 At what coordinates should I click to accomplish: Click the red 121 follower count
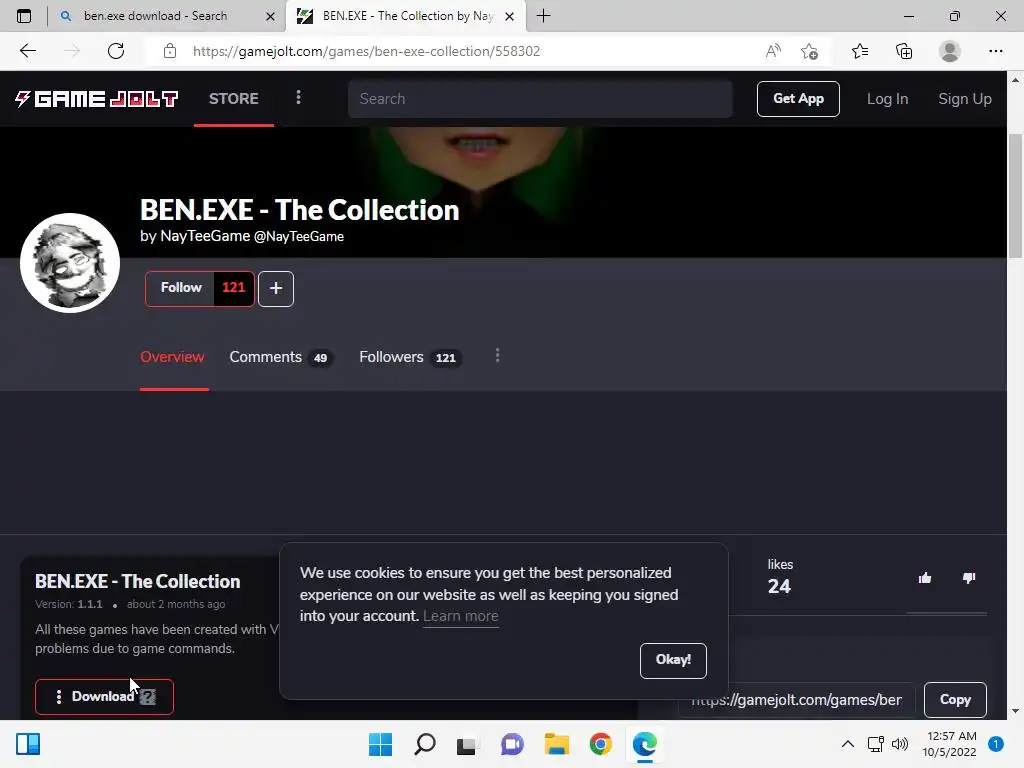tap(234, 288)
